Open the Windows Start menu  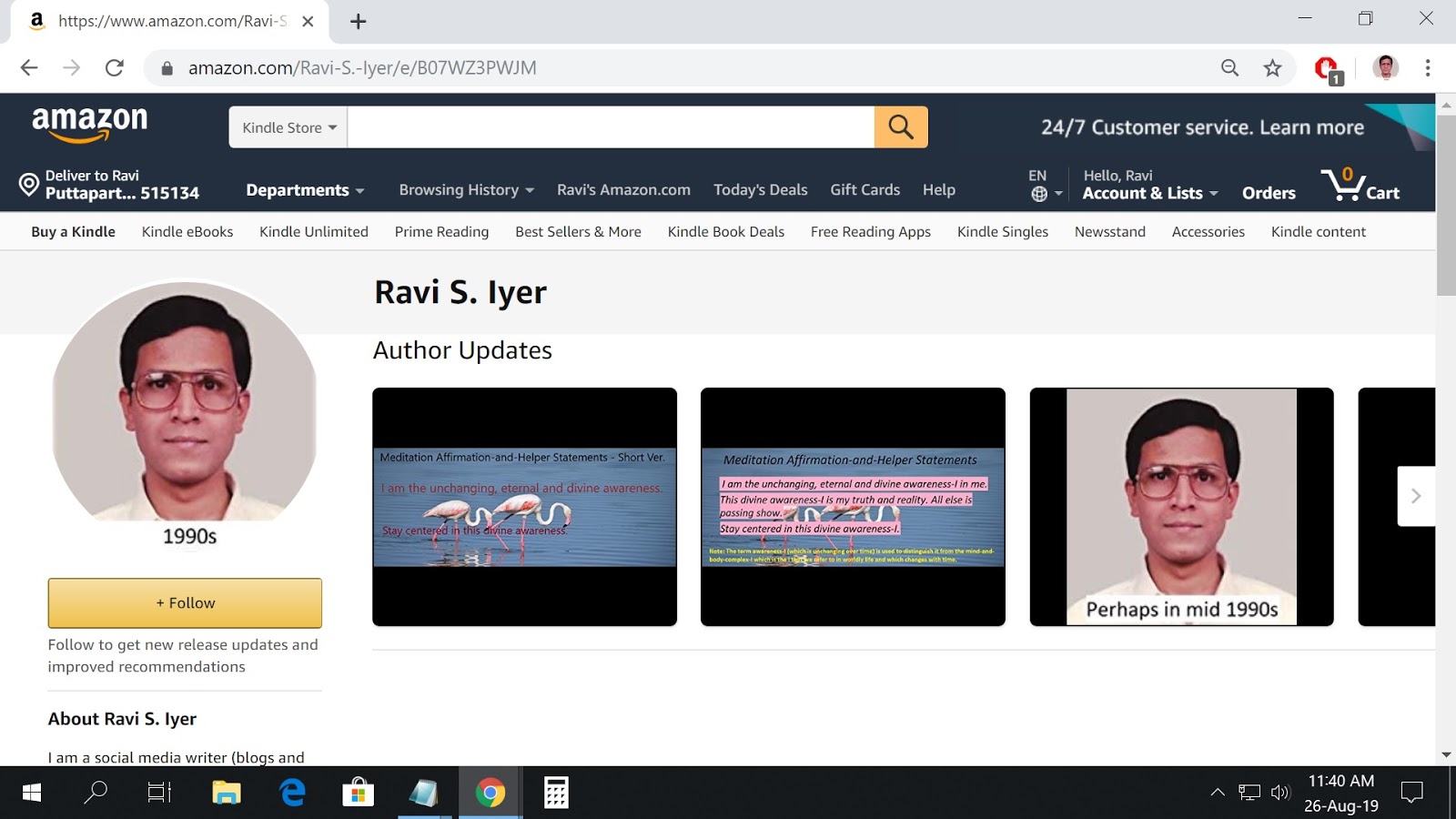click(32, 794)
